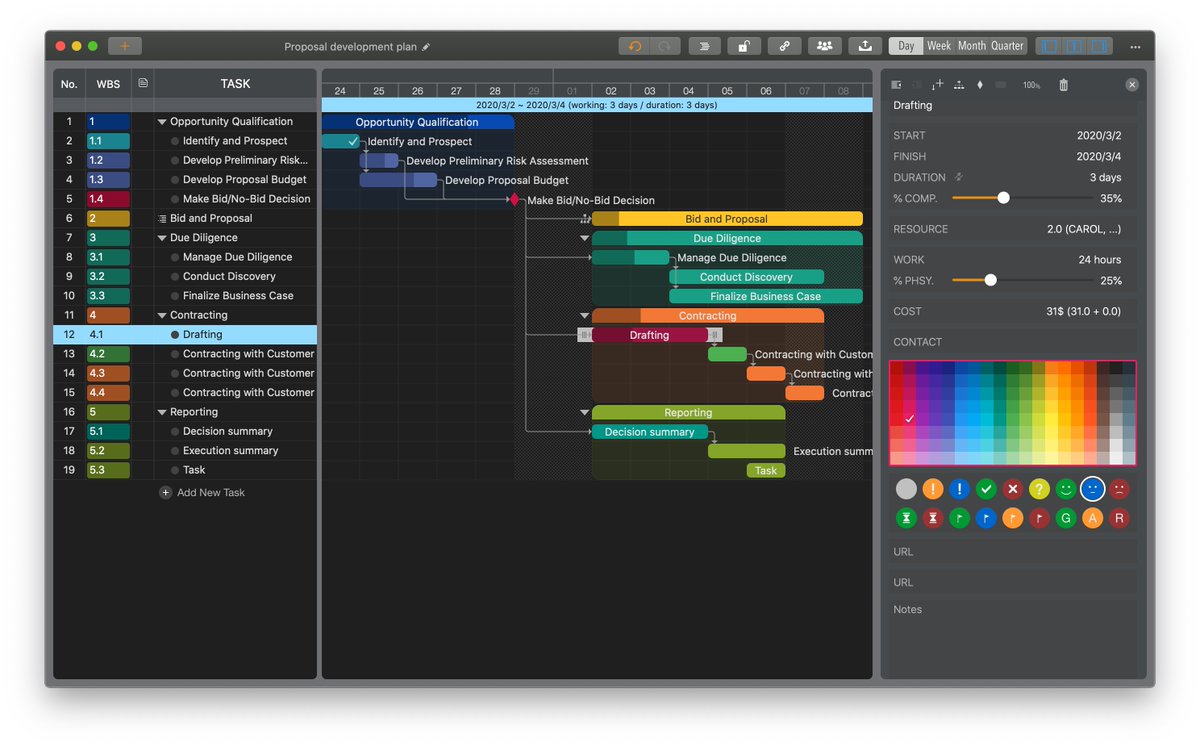Adjust the % PHSY. slider handle
The height and width of the screenshot is (747, 1200).
click(990, 281)
